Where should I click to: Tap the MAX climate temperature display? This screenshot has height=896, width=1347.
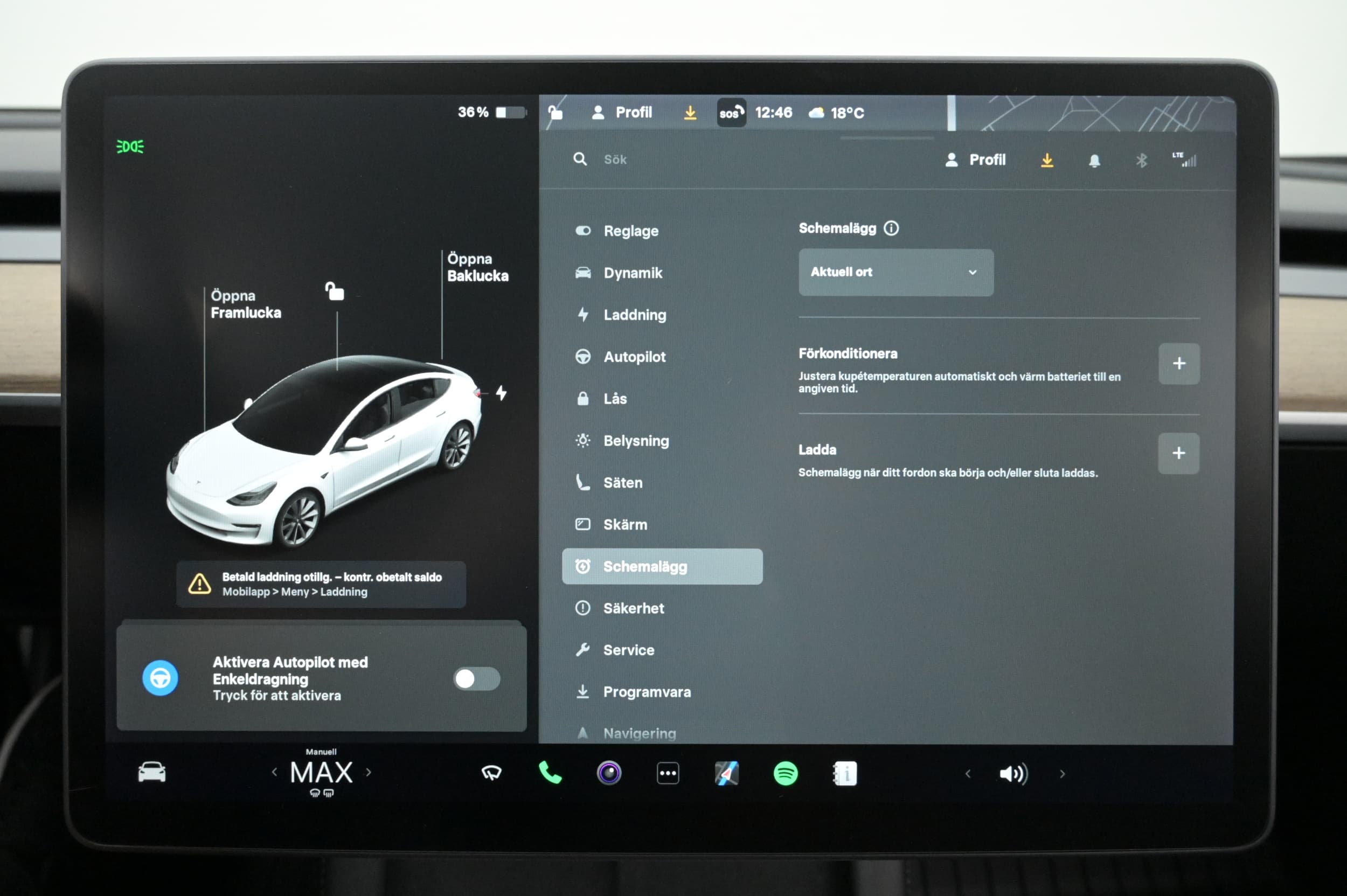(321, 773)
